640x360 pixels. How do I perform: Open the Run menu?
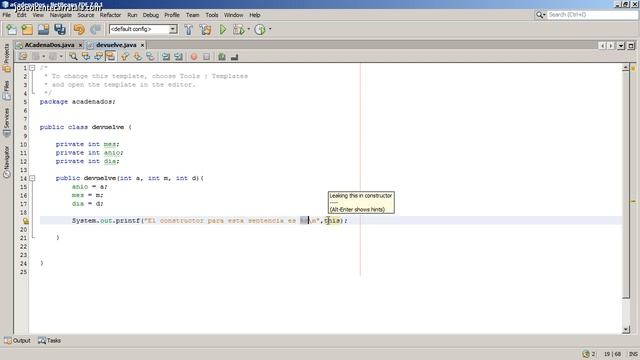tap(132, 15)
